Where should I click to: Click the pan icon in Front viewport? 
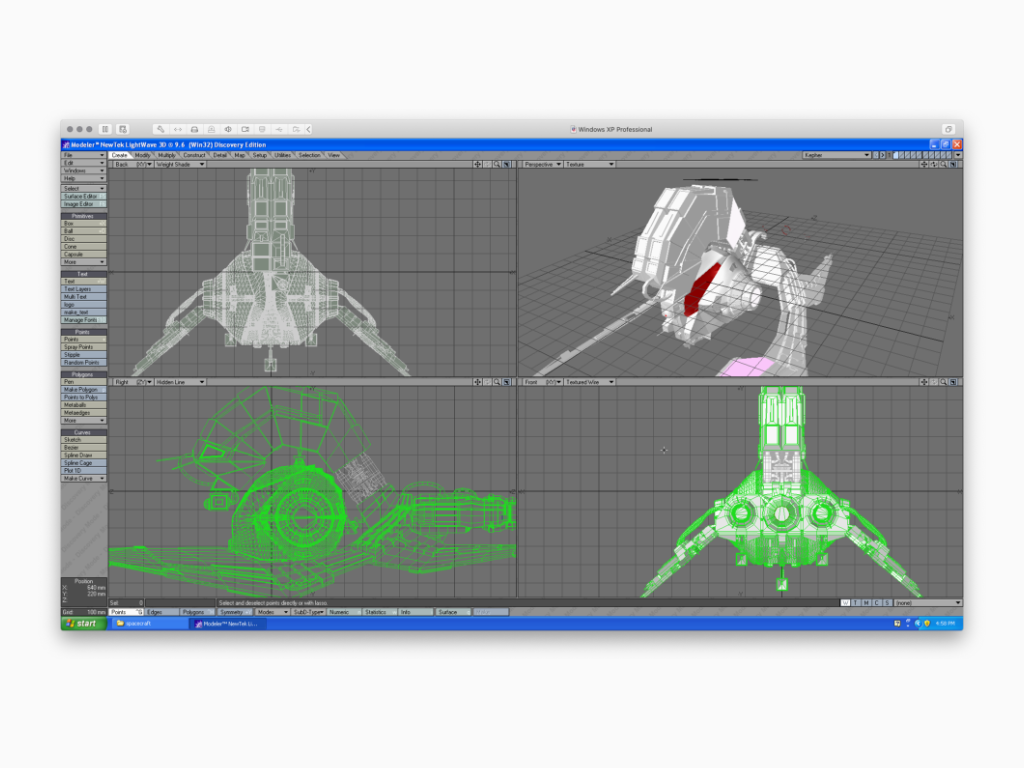pyautogui.click(x=923, y=382)
